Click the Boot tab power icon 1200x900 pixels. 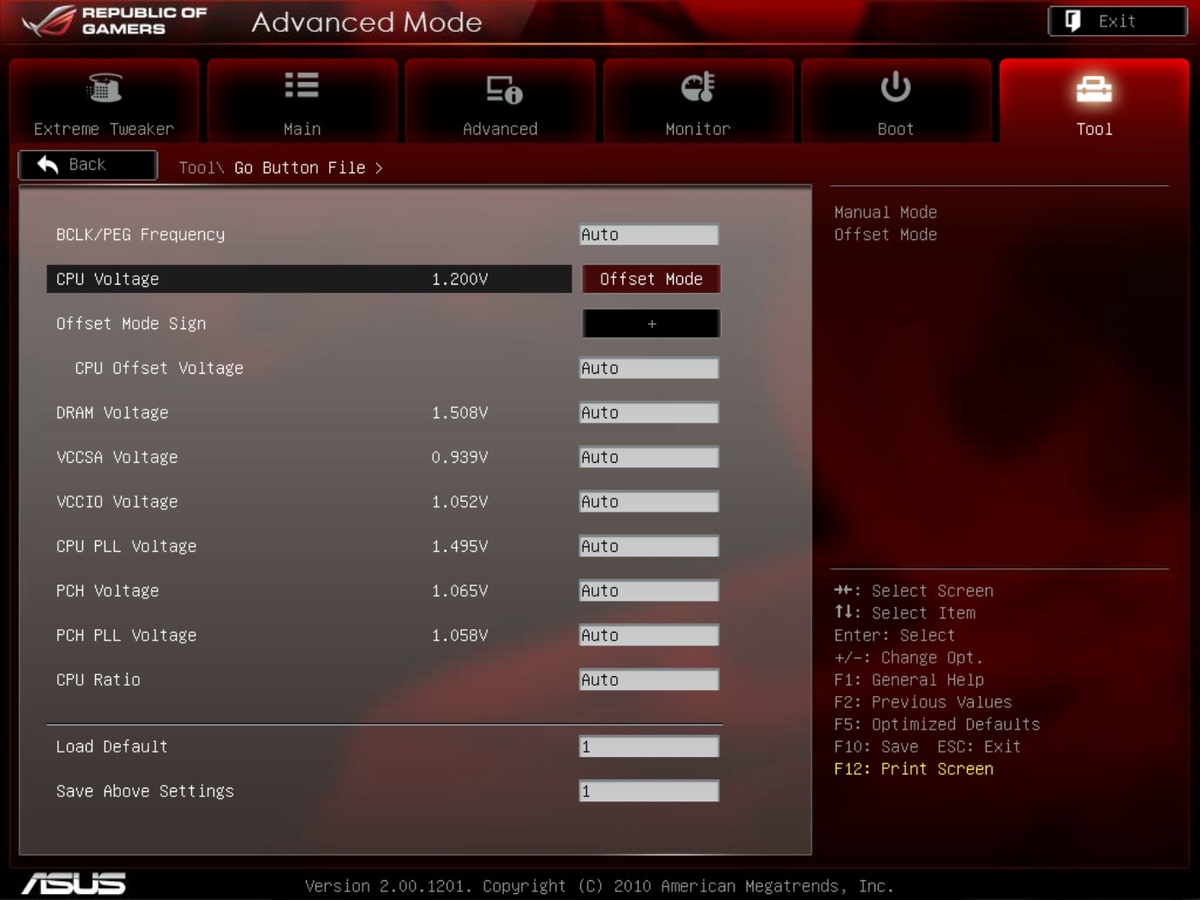[895, 88]
